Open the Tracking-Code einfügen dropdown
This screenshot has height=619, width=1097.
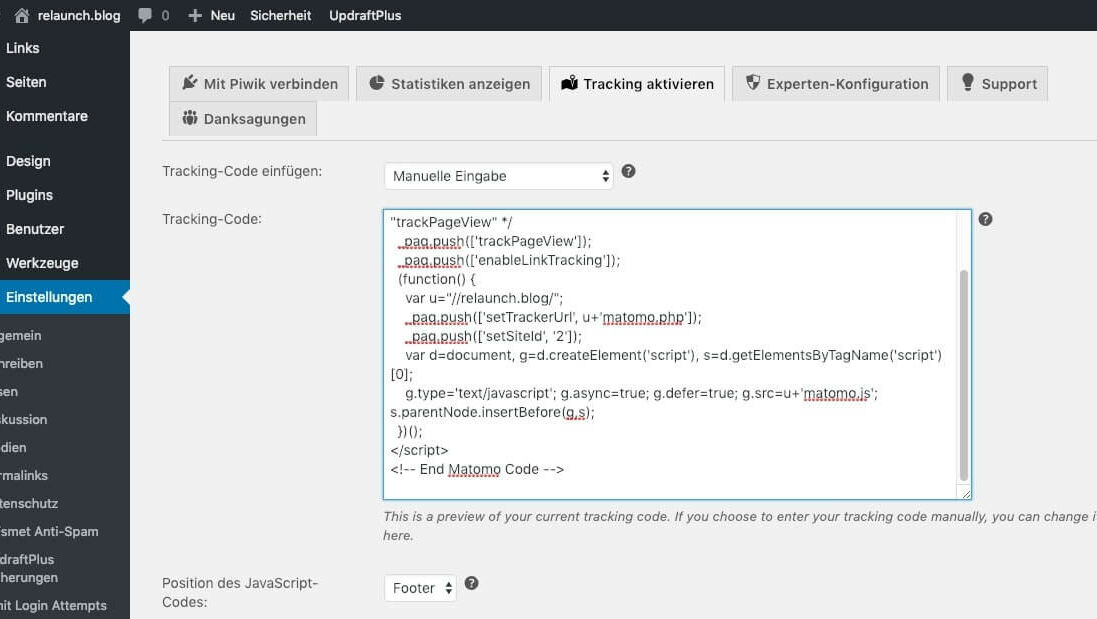(499, 176)
